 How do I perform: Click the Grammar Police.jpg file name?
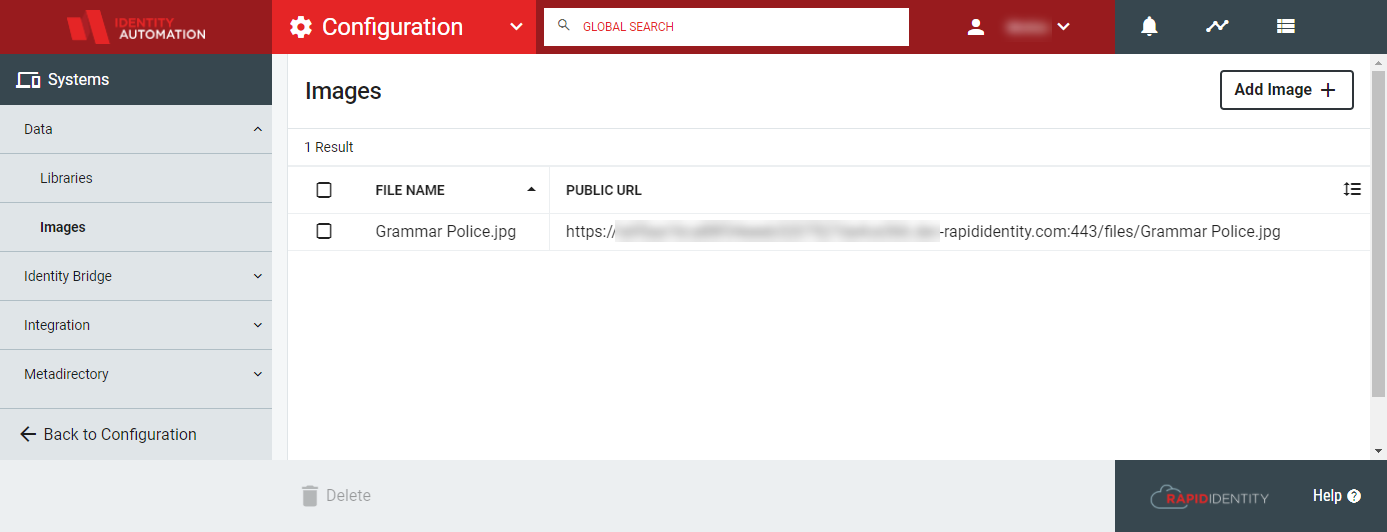(446, 231)
